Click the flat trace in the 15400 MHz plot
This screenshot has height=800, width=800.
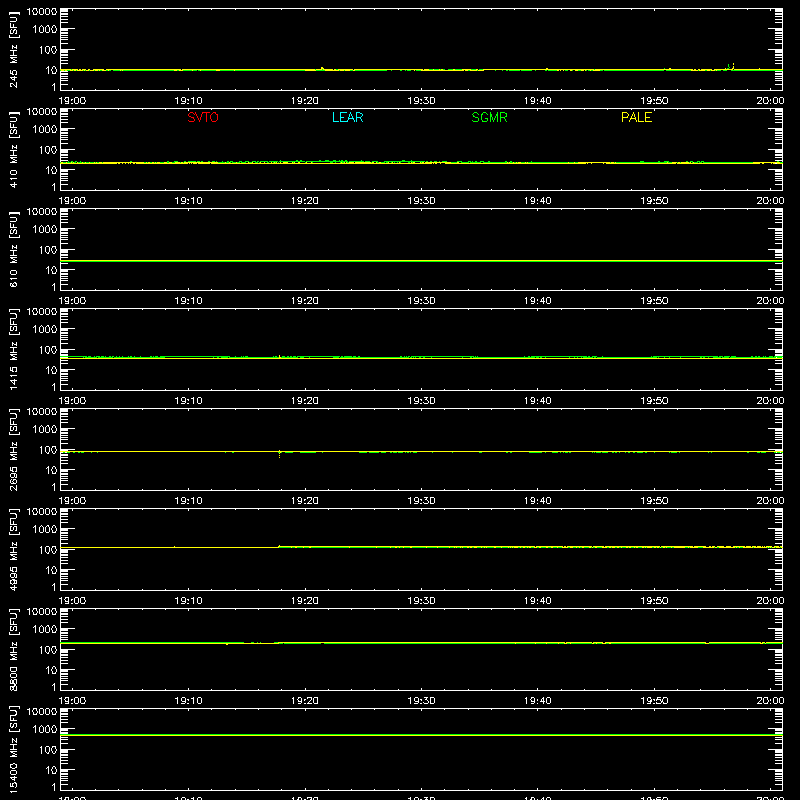pos(421,735)
